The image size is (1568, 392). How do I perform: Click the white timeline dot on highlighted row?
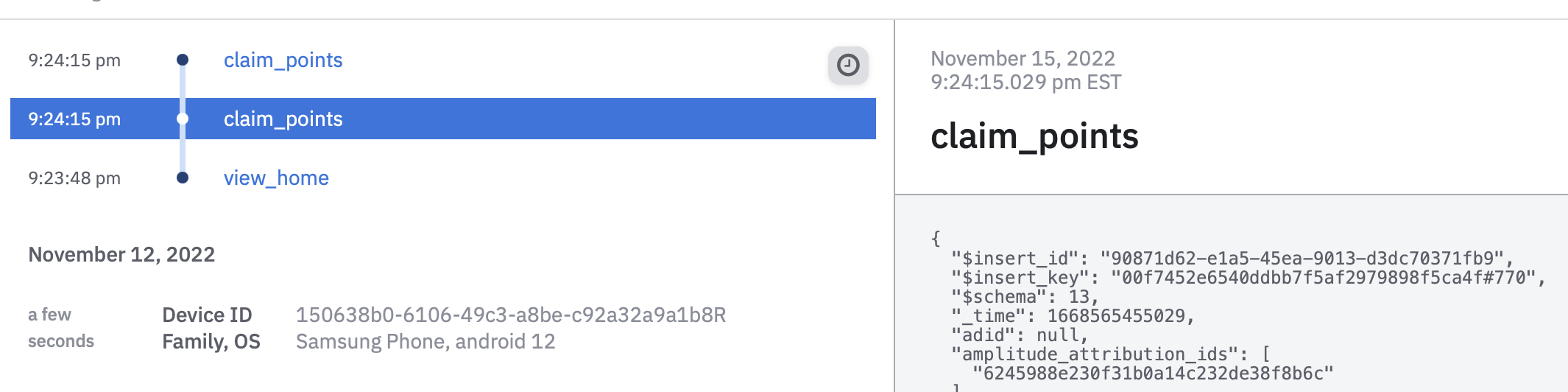click(x=183, y=119)
